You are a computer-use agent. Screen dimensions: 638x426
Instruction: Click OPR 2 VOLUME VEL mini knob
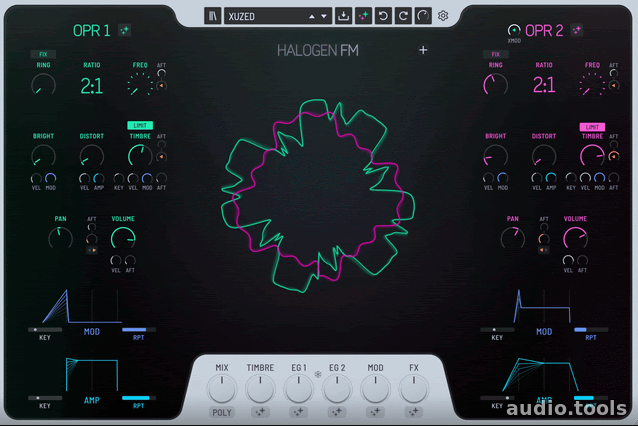(x=568, y=260)
